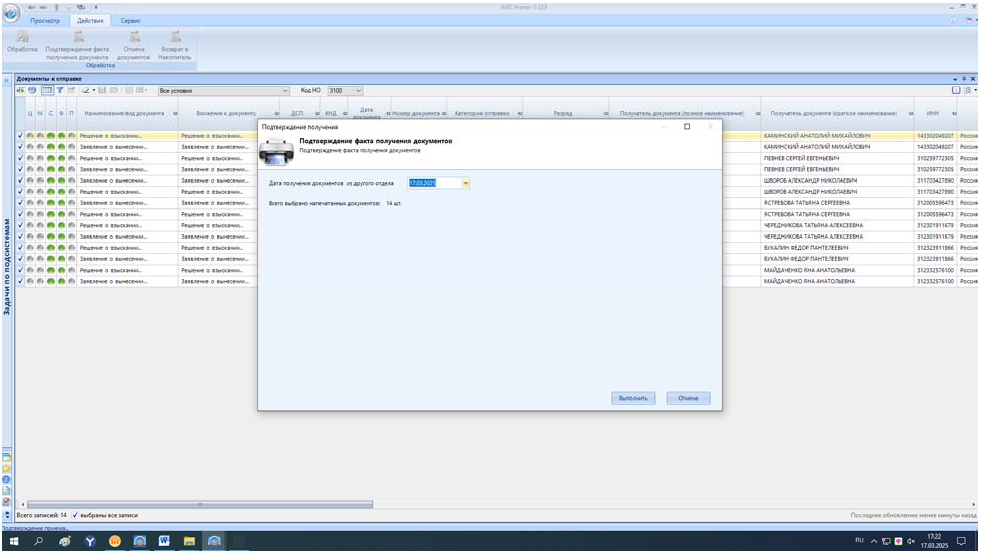
Task: Open the date picker dropdown arrow in dialog
Action: (466, 183)
